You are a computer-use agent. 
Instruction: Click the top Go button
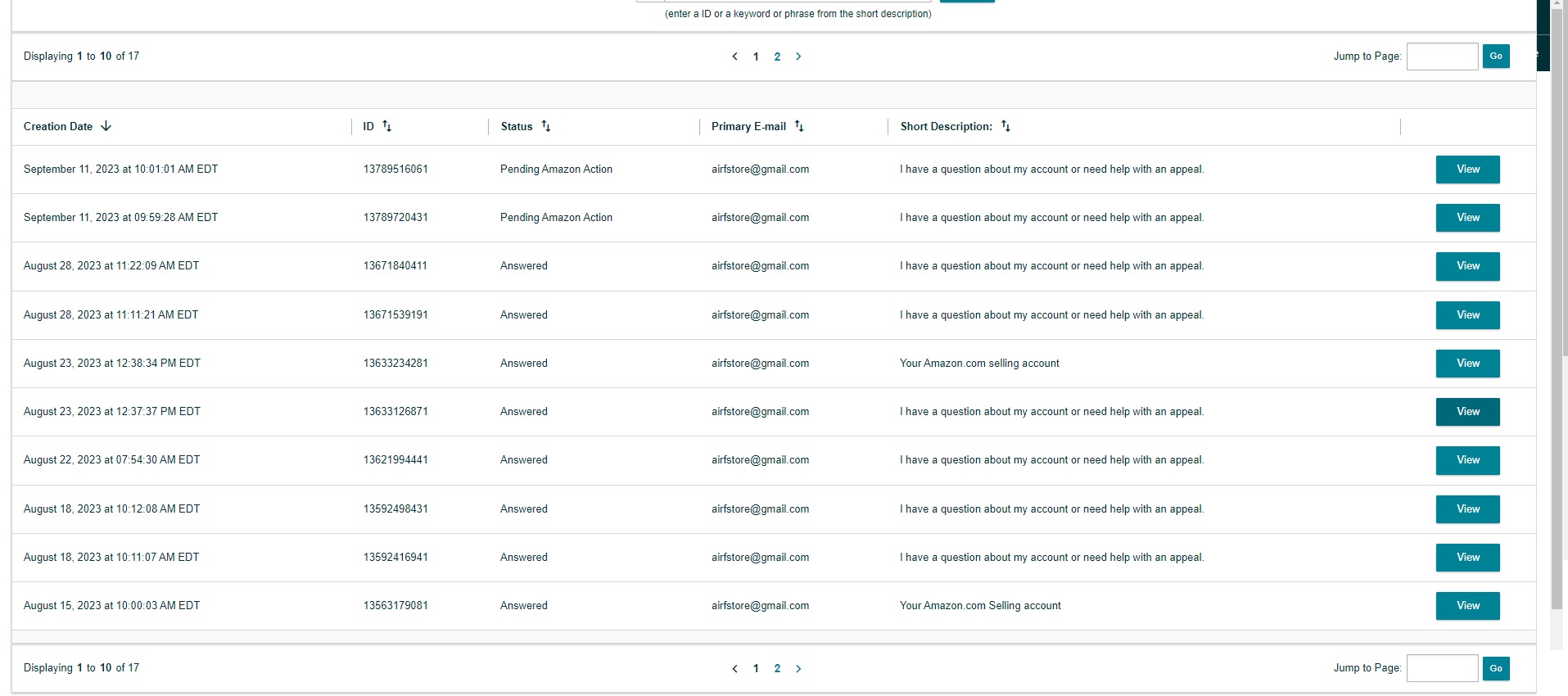pos(1496,56)
